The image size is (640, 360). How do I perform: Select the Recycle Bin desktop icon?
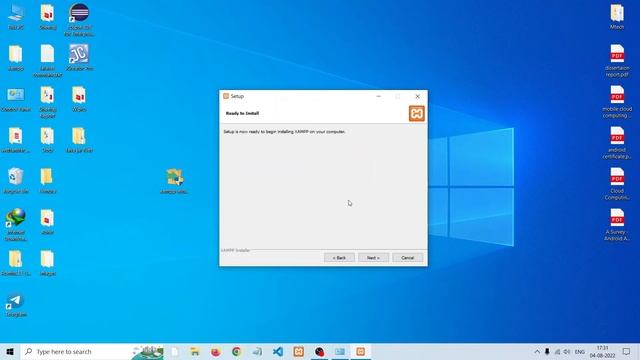(16, 181)
